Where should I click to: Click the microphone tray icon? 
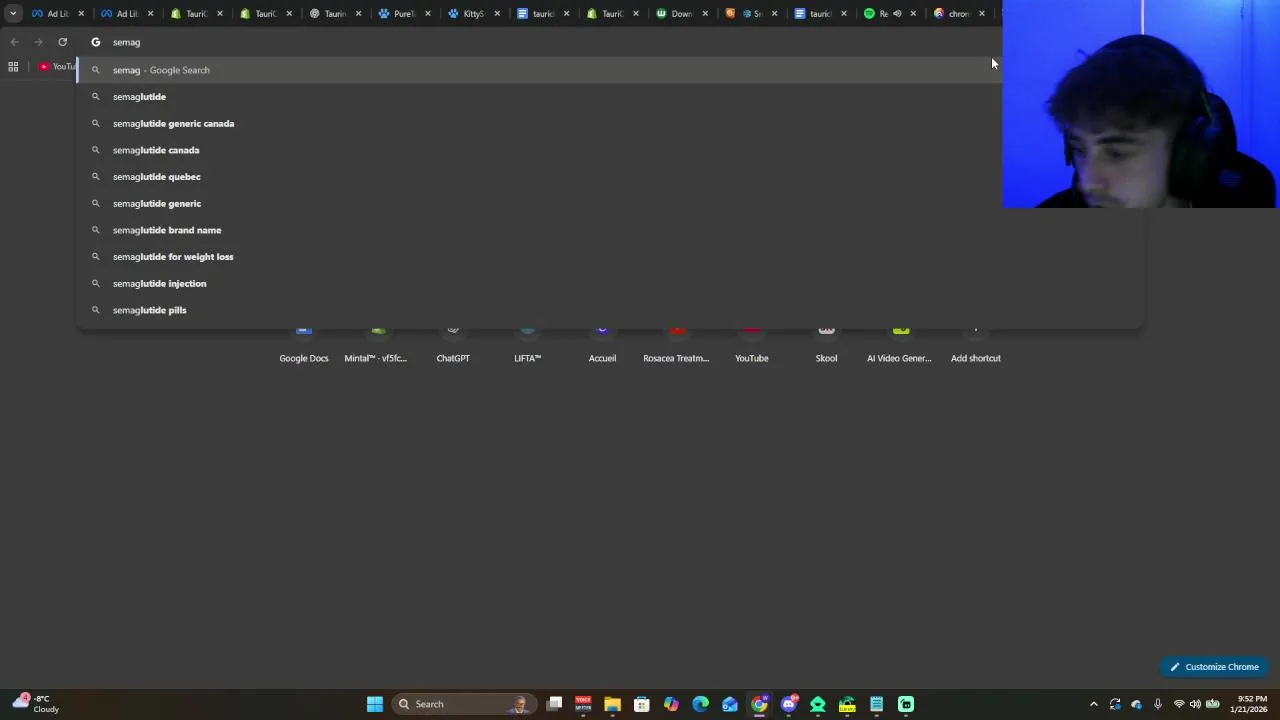point(1158,704)
